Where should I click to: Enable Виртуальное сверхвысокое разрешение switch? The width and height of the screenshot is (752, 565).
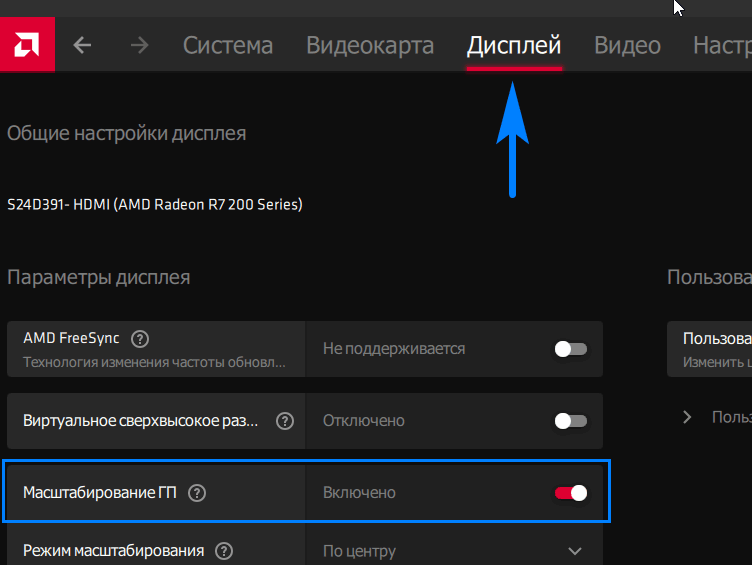571,421
